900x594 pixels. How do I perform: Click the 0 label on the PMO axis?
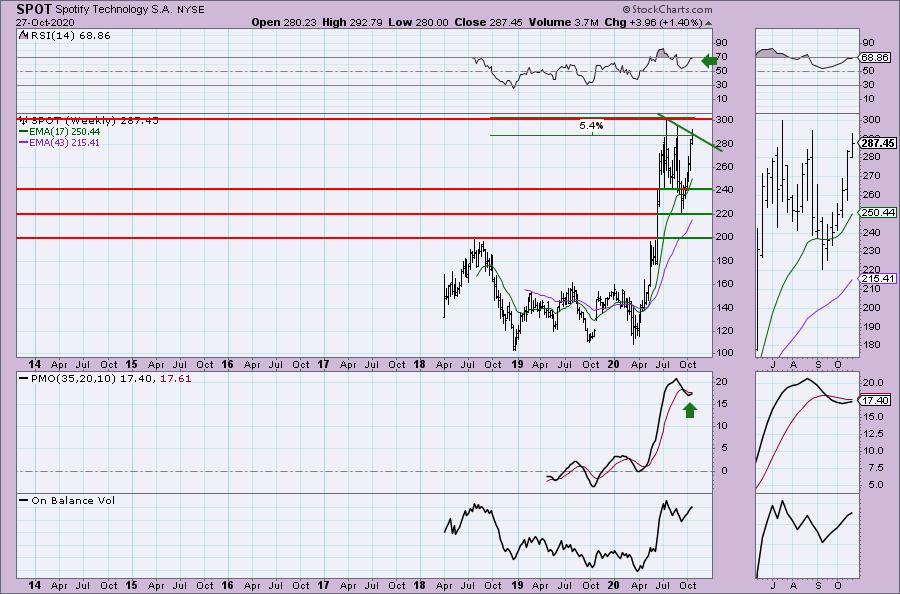[724, 471]
